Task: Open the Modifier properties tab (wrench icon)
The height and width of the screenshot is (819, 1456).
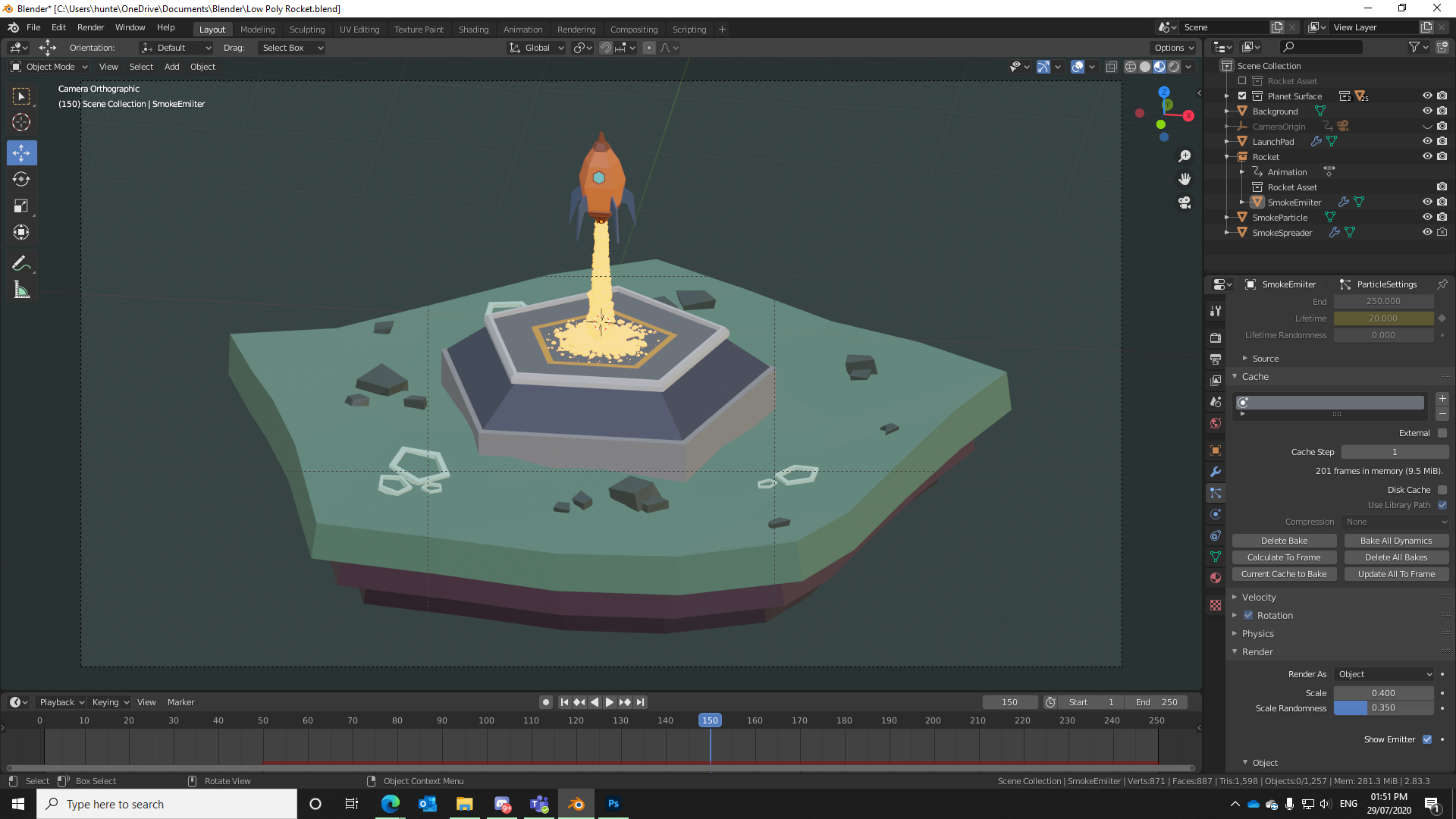Action: point(1216,472)
